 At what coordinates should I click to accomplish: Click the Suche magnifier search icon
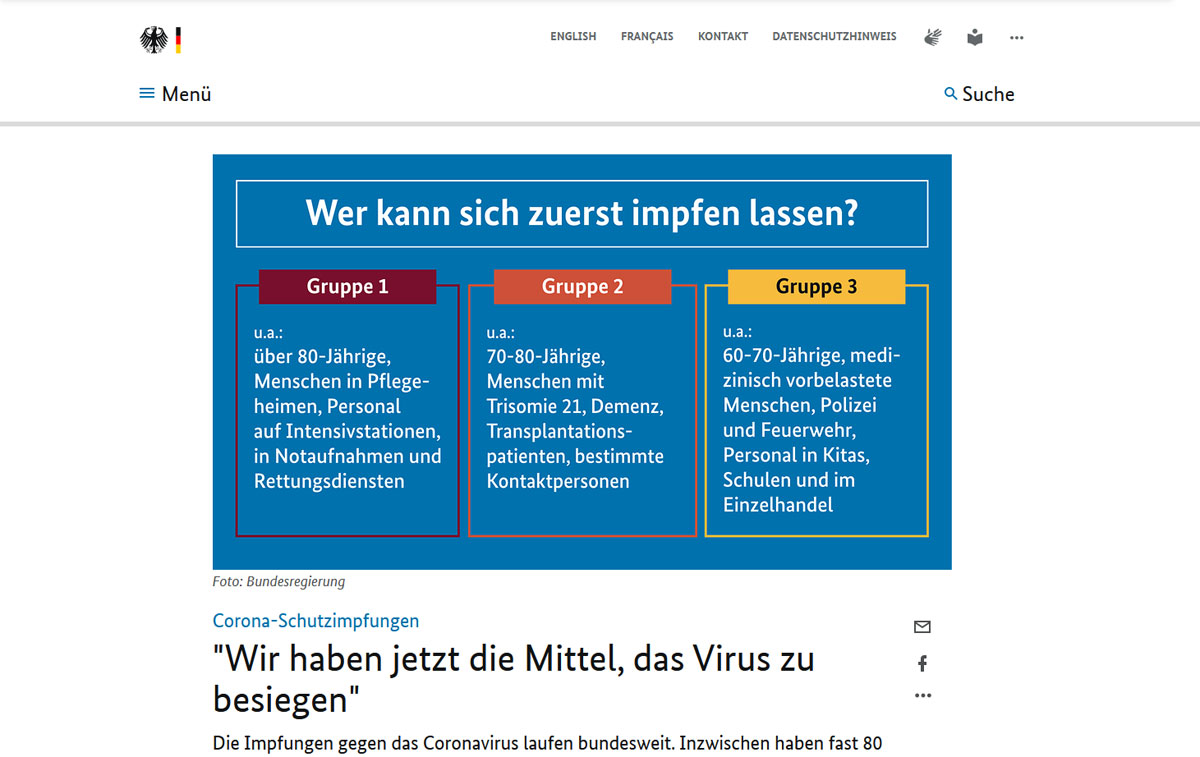(x=951, y=94)
